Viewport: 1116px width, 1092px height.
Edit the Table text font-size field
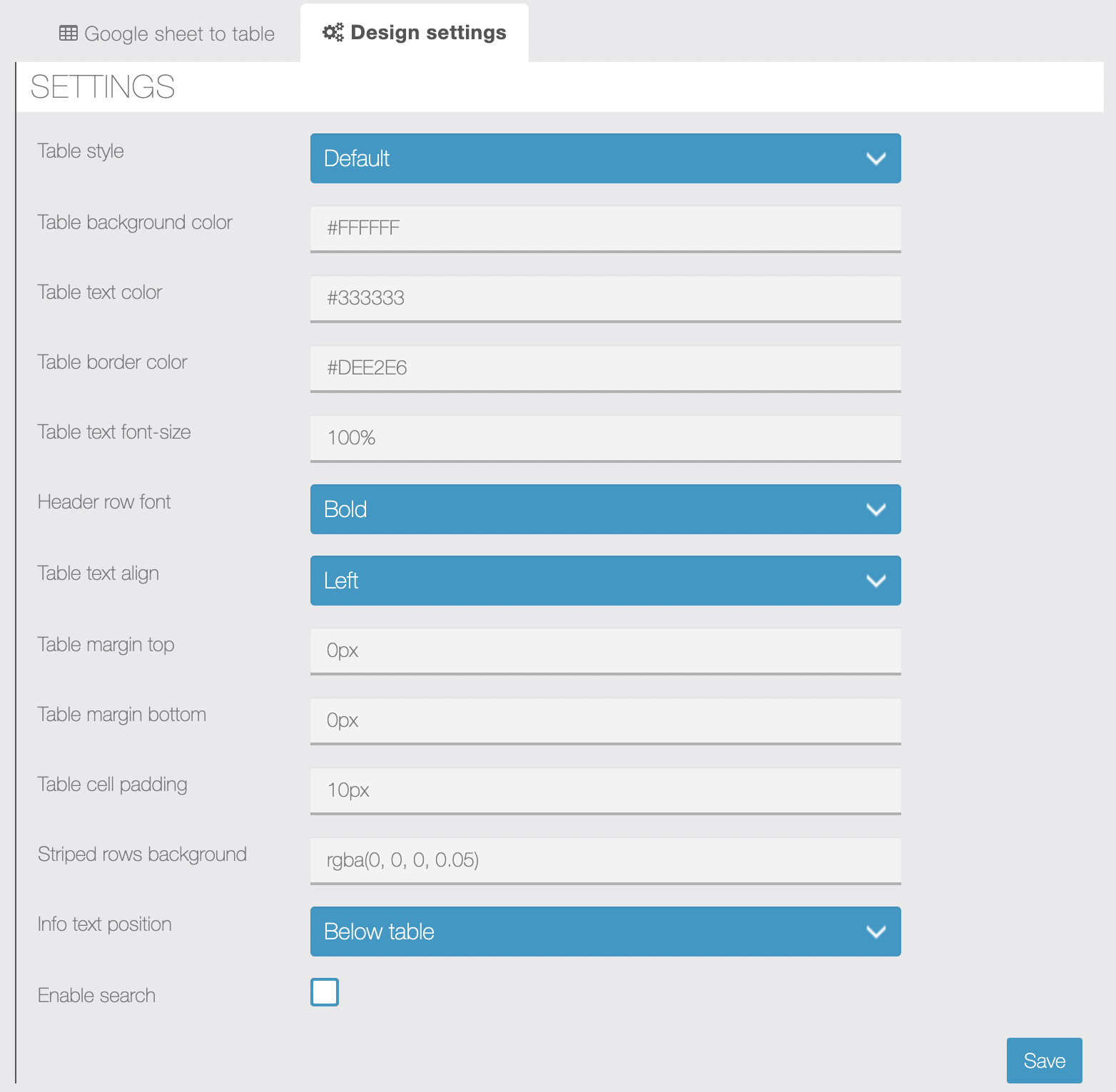click(605, 438)
